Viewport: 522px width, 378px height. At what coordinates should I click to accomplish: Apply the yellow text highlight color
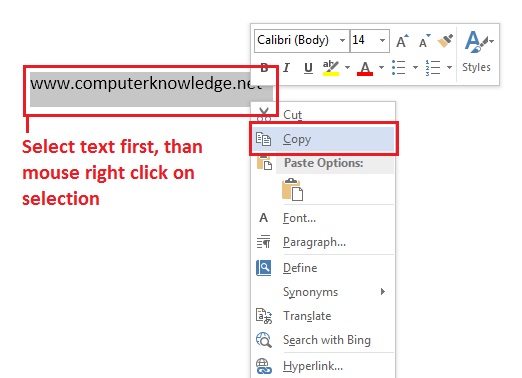(331, 68)
